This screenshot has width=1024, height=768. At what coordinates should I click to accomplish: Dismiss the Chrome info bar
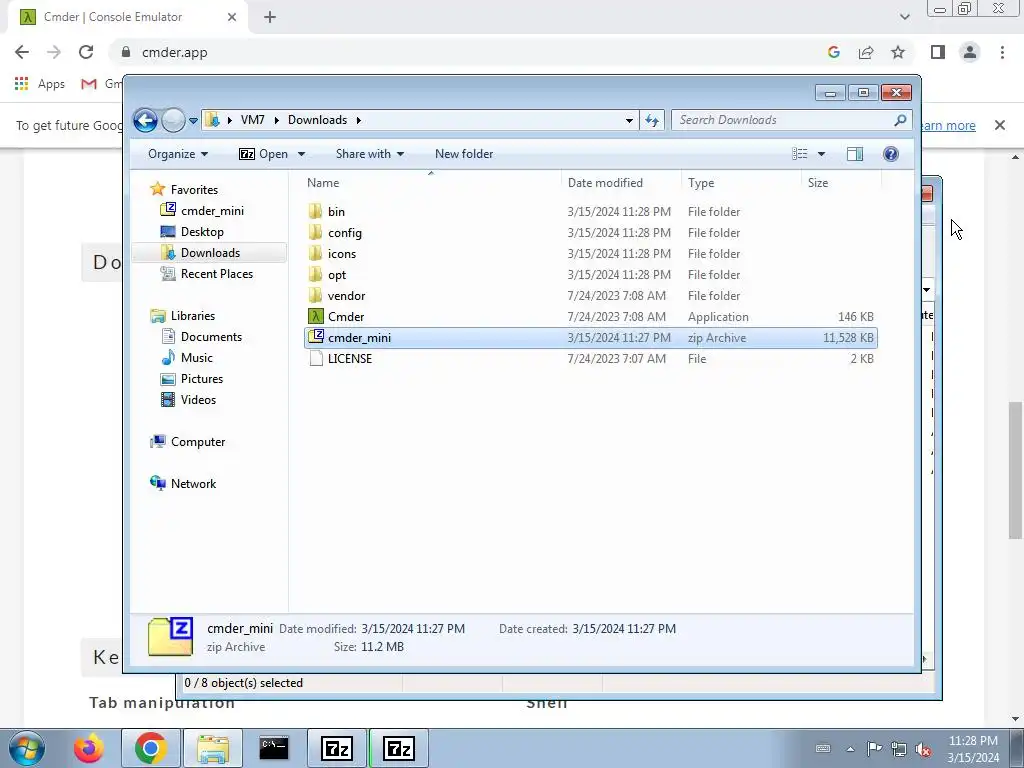point(1000,125)
